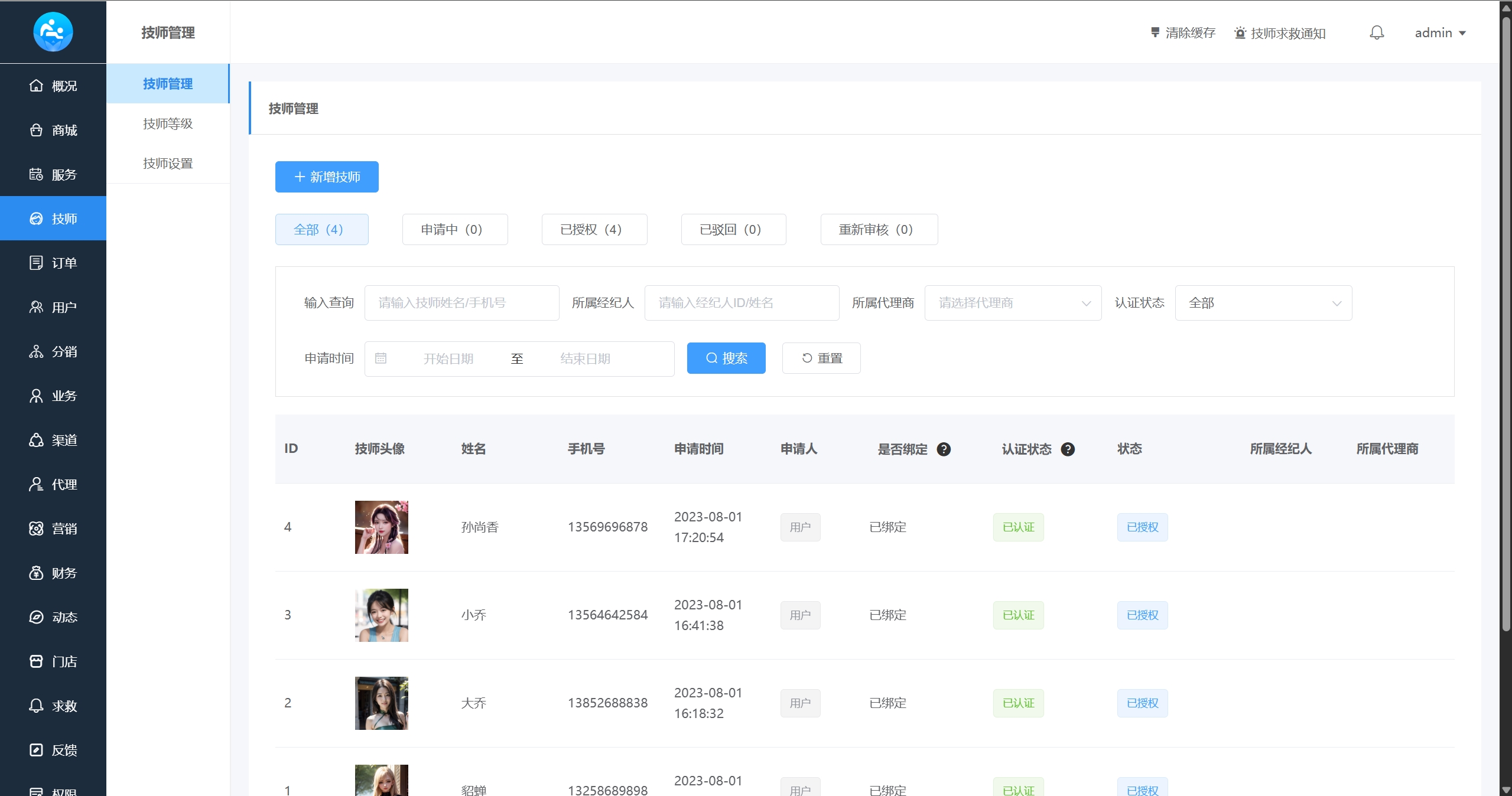Switch to the 已授权 authorized tab
Viewport: 1512px width, 796px height.
tap(593, 229)
